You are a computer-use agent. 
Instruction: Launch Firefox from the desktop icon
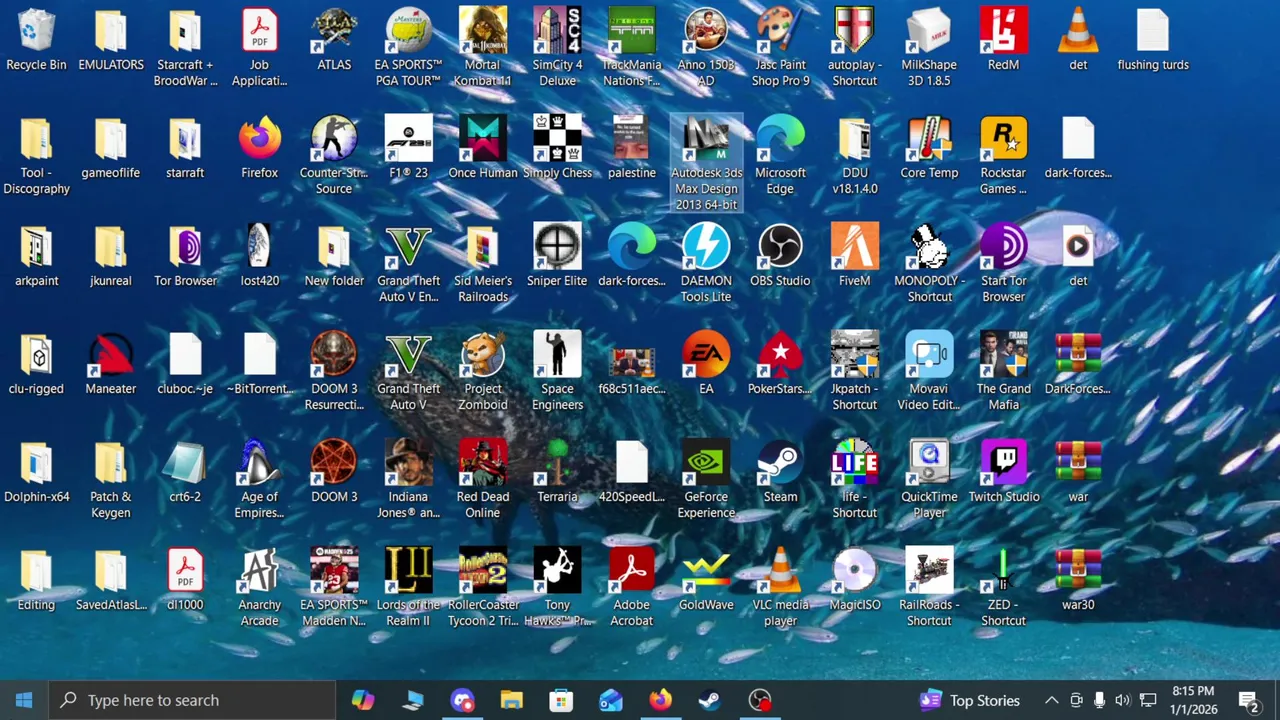pos(260,148)
